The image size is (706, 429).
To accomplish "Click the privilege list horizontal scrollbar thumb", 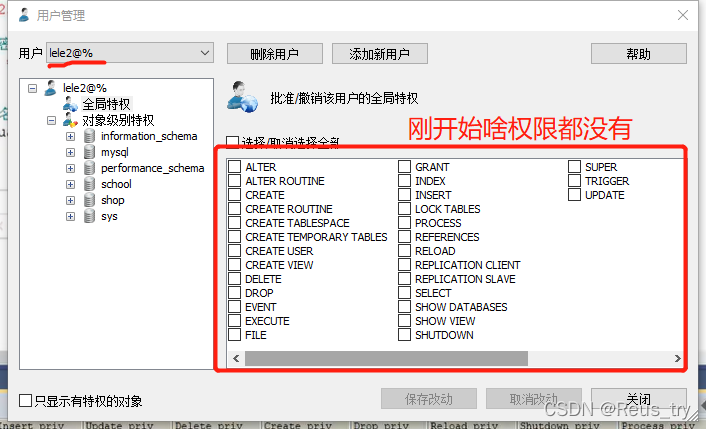I will coord(386,358).
